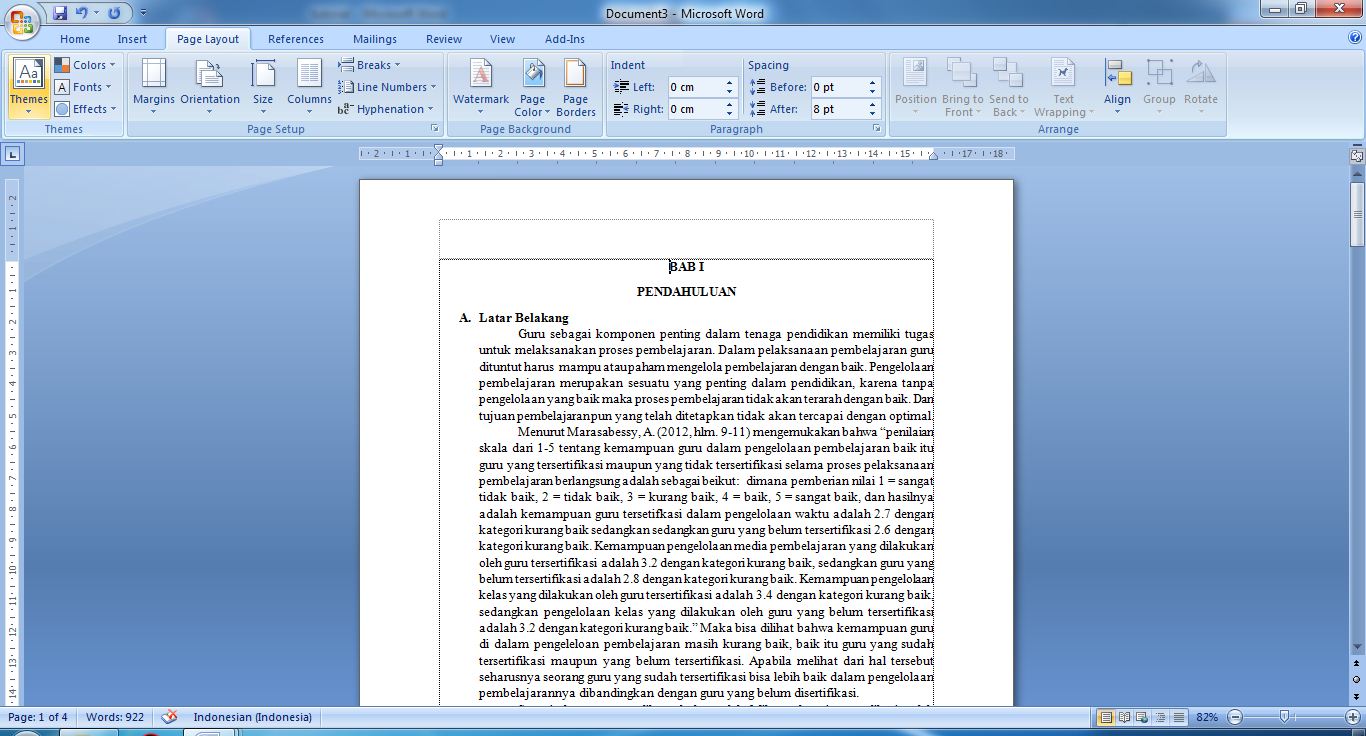The height and width of the screenshot is (736, 1366).
Task: Switch to Outline view
Action: 1161,717
